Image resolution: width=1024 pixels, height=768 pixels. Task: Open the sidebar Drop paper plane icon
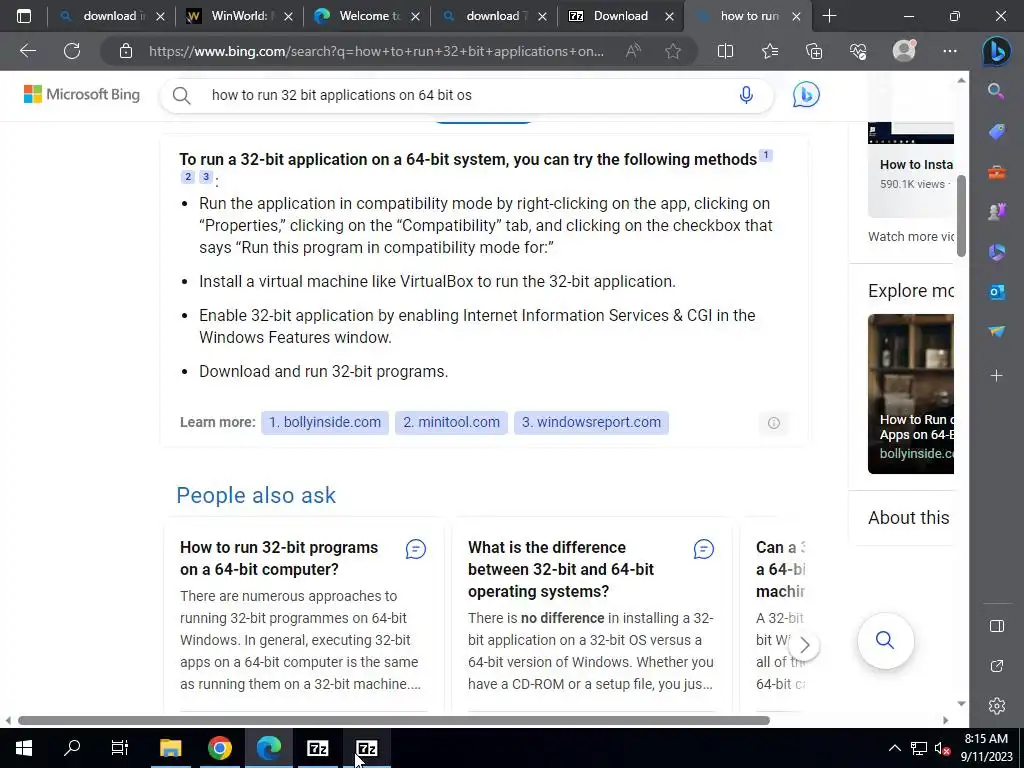(x=996, y=332)
